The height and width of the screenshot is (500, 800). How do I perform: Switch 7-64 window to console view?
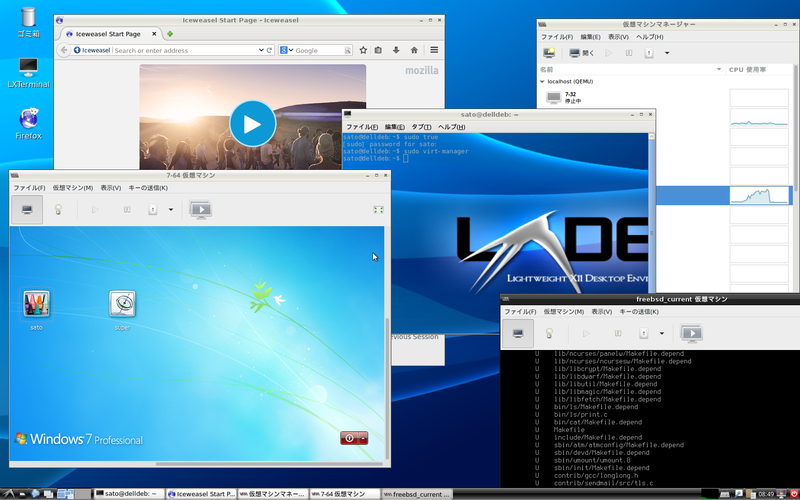point(27,210)
